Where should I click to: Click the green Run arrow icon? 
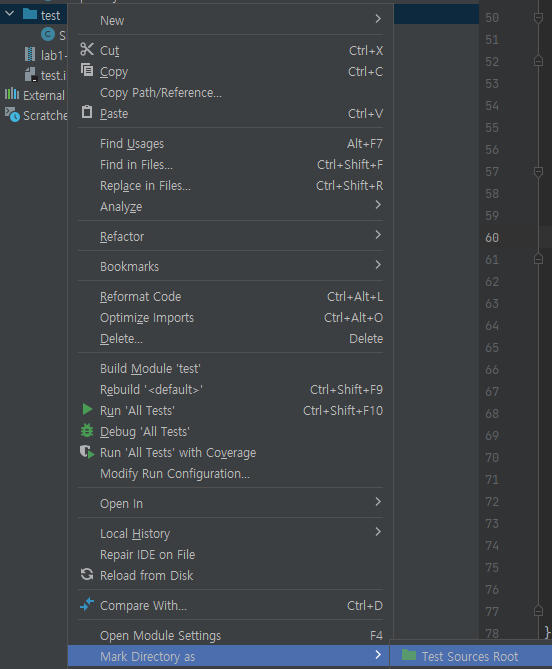[x=87, y=409]
